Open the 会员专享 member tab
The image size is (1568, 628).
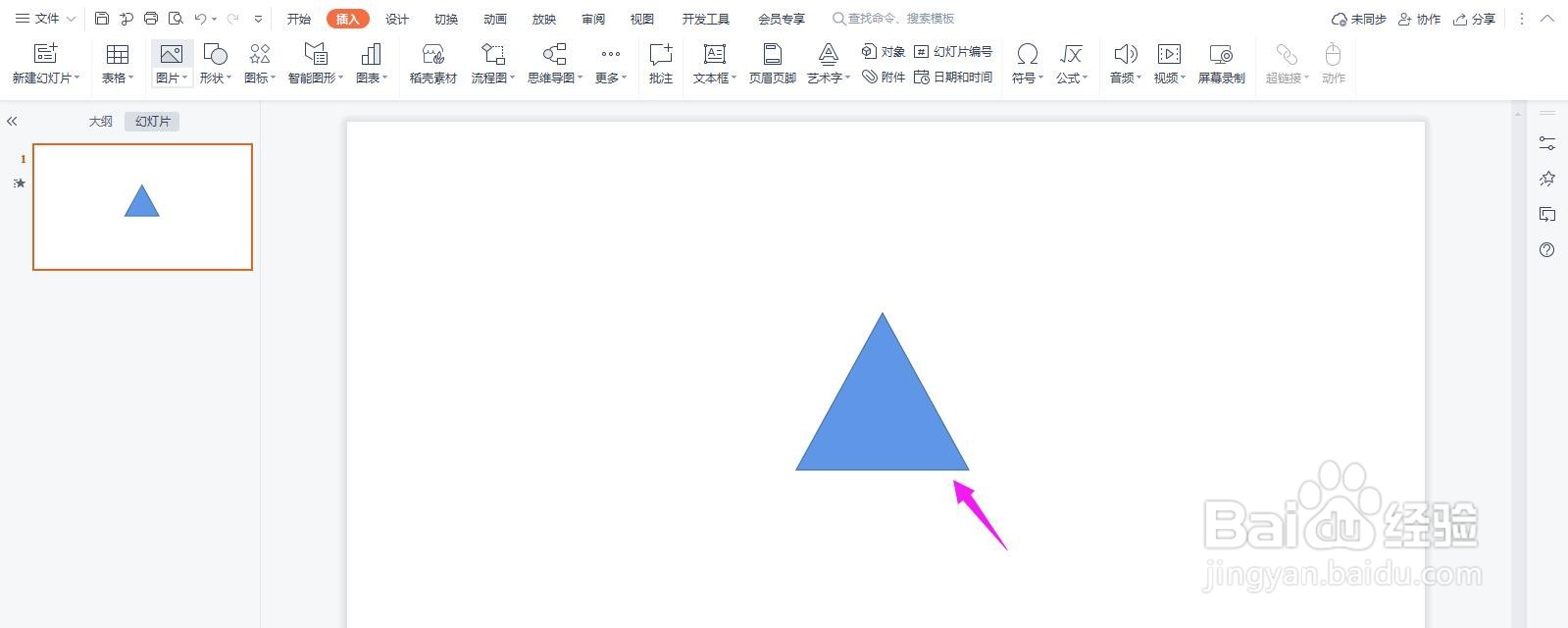point(782,19)
